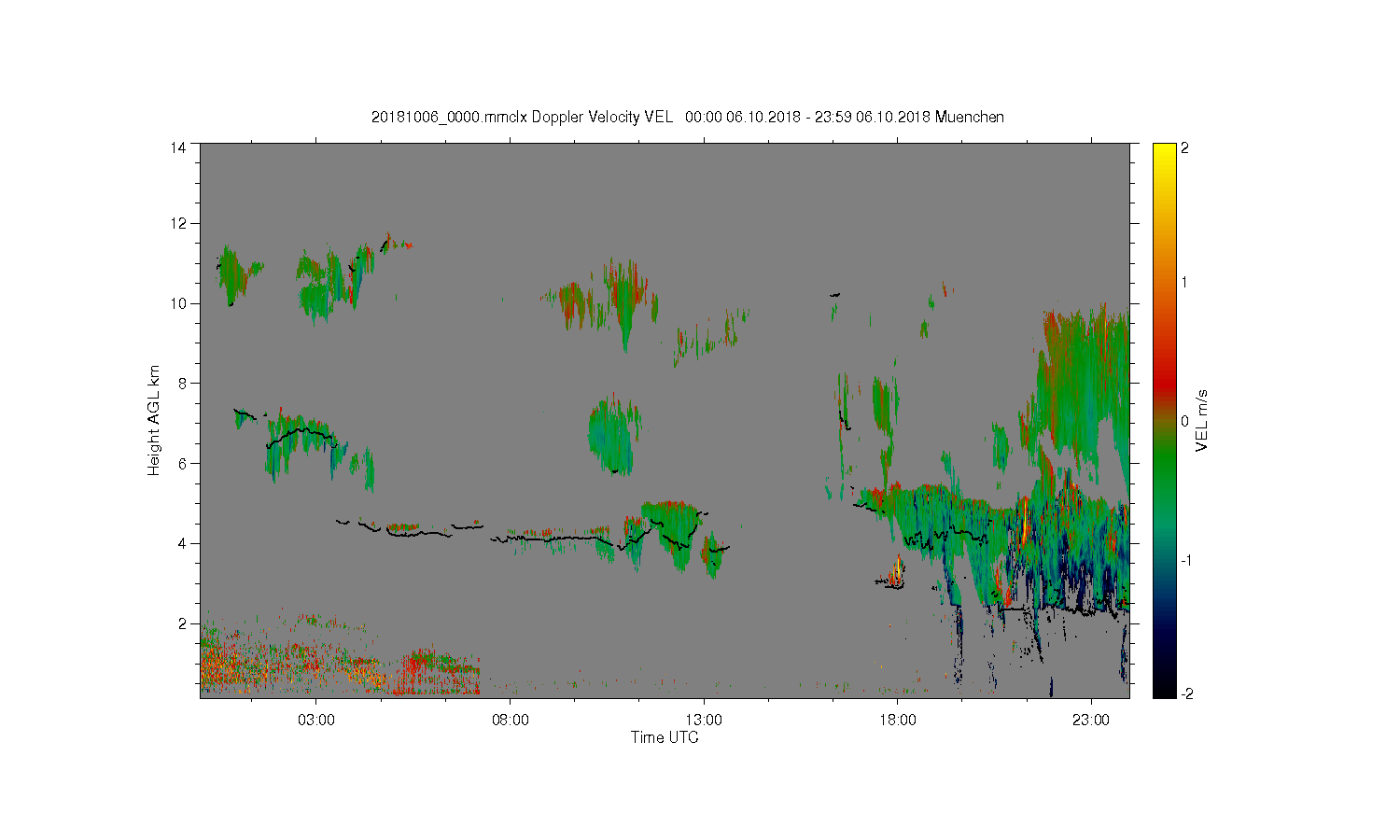Click the colorbar value 1
Screen dimensions: 1400x840
1184,282
